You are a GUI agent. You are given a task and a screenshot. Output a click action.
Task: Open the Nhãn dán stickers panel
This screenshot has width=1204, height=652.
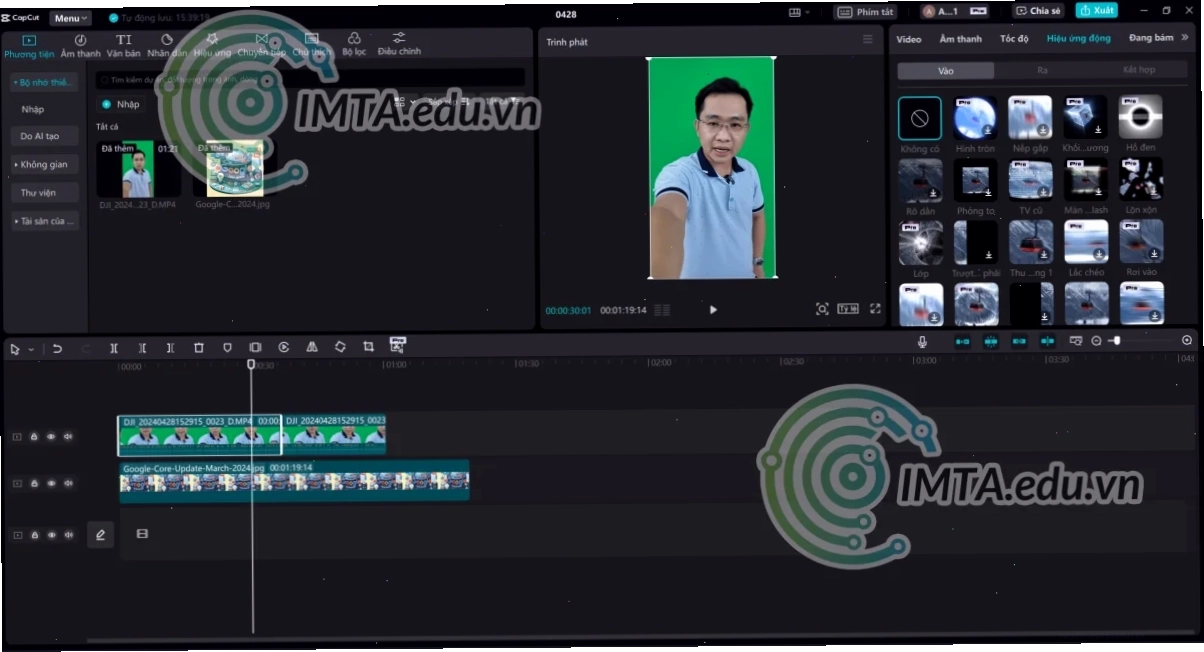tap(167, 46)
